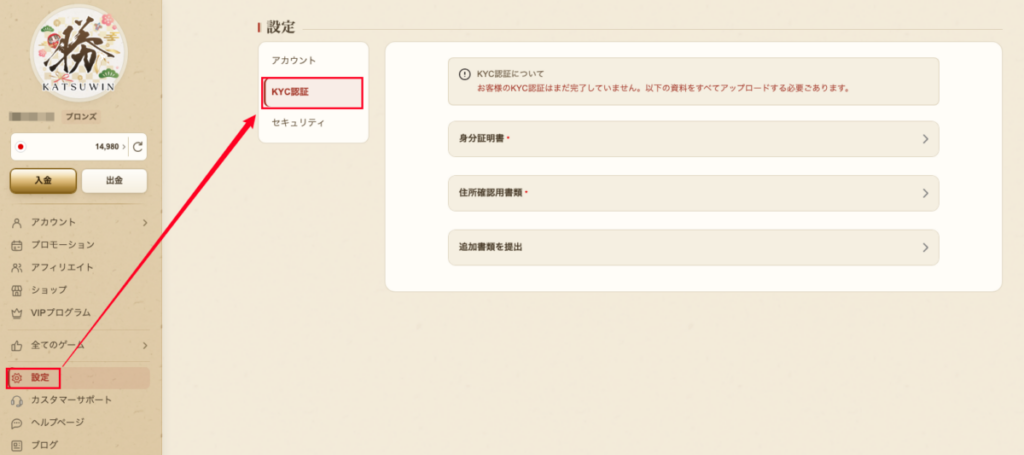Screen dimensions: 1024x455
Task: Click the ブロンズ rank badge
Action: (x=83, y=117)
